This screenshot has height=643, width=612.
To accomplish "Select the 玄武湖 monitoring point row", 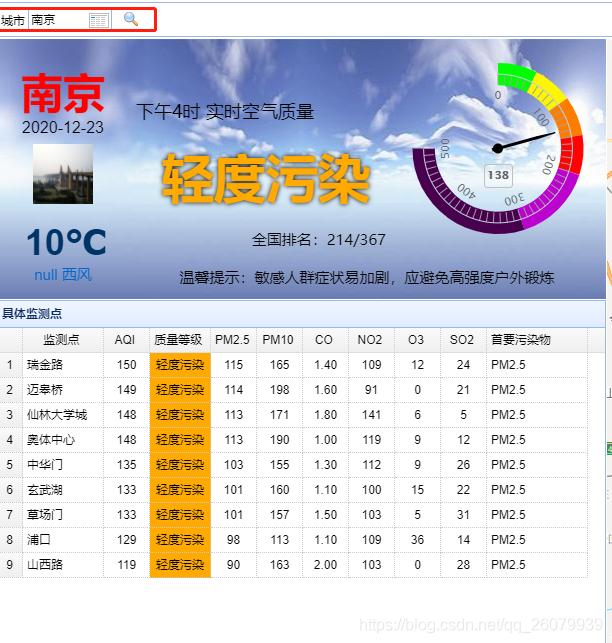I will point(294,490).
